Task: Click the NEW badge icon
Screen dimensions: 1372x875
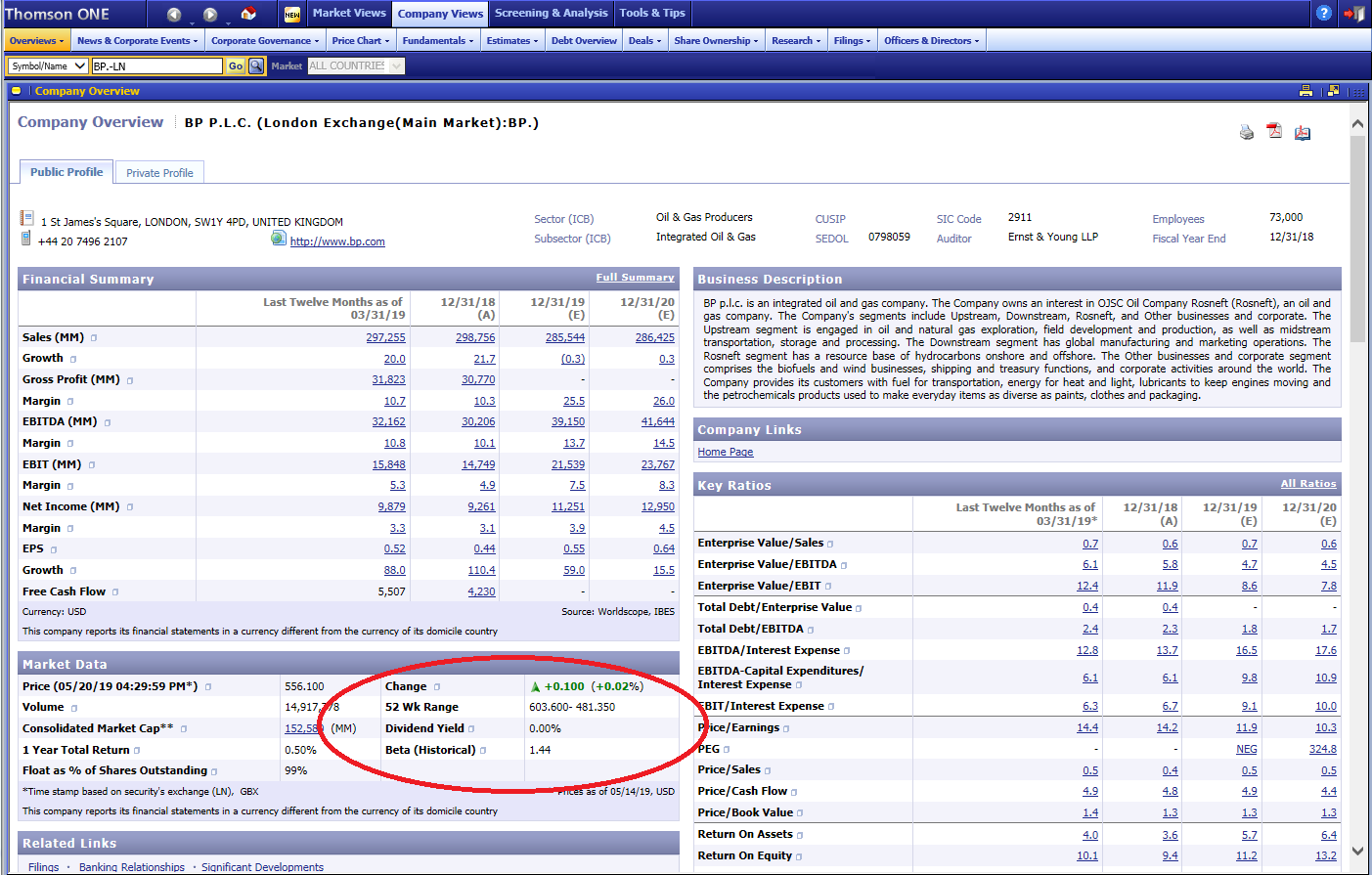Action: click(x=291, y=14)
